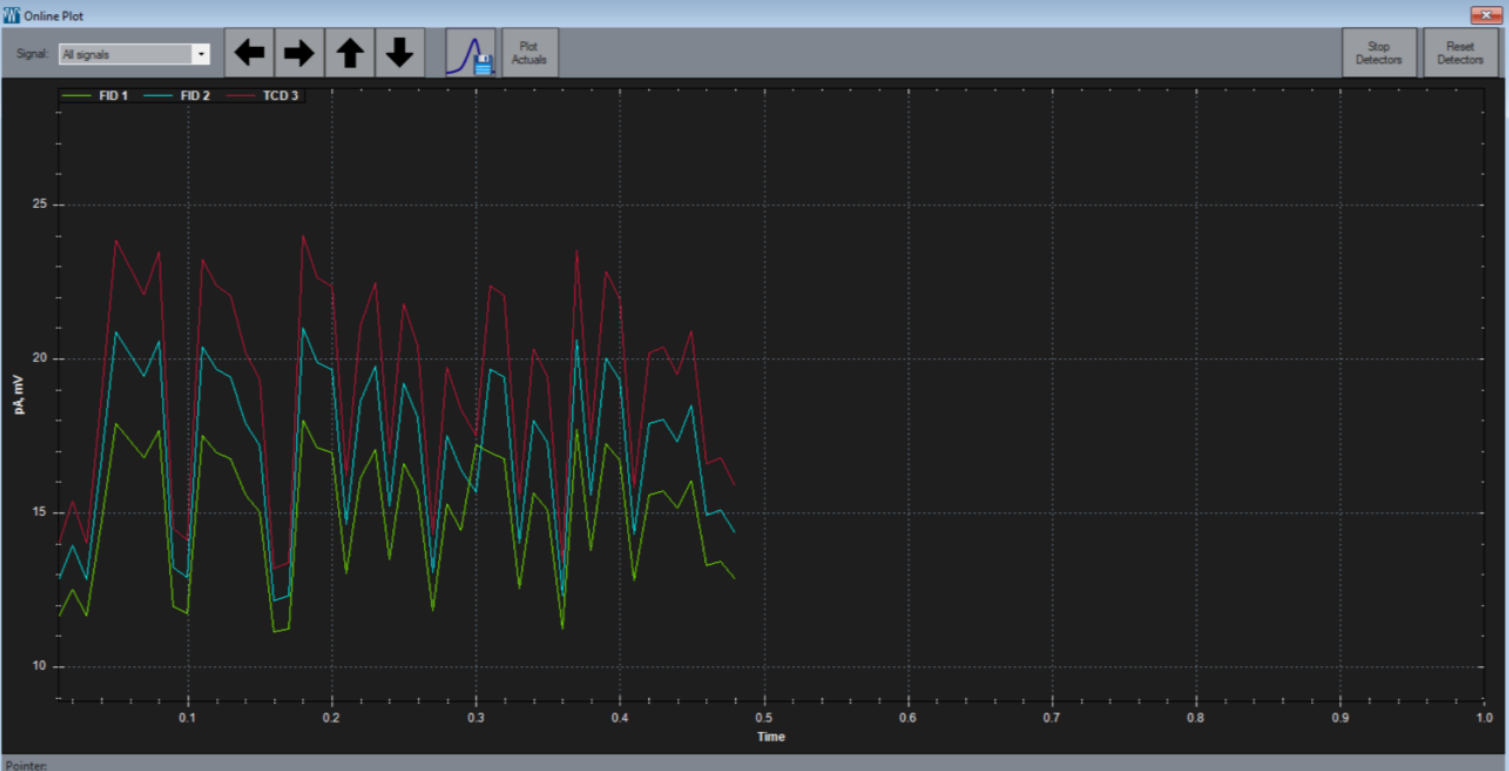Click the Reset Detectors button
1509x771 pixels.
(1460, 52)
